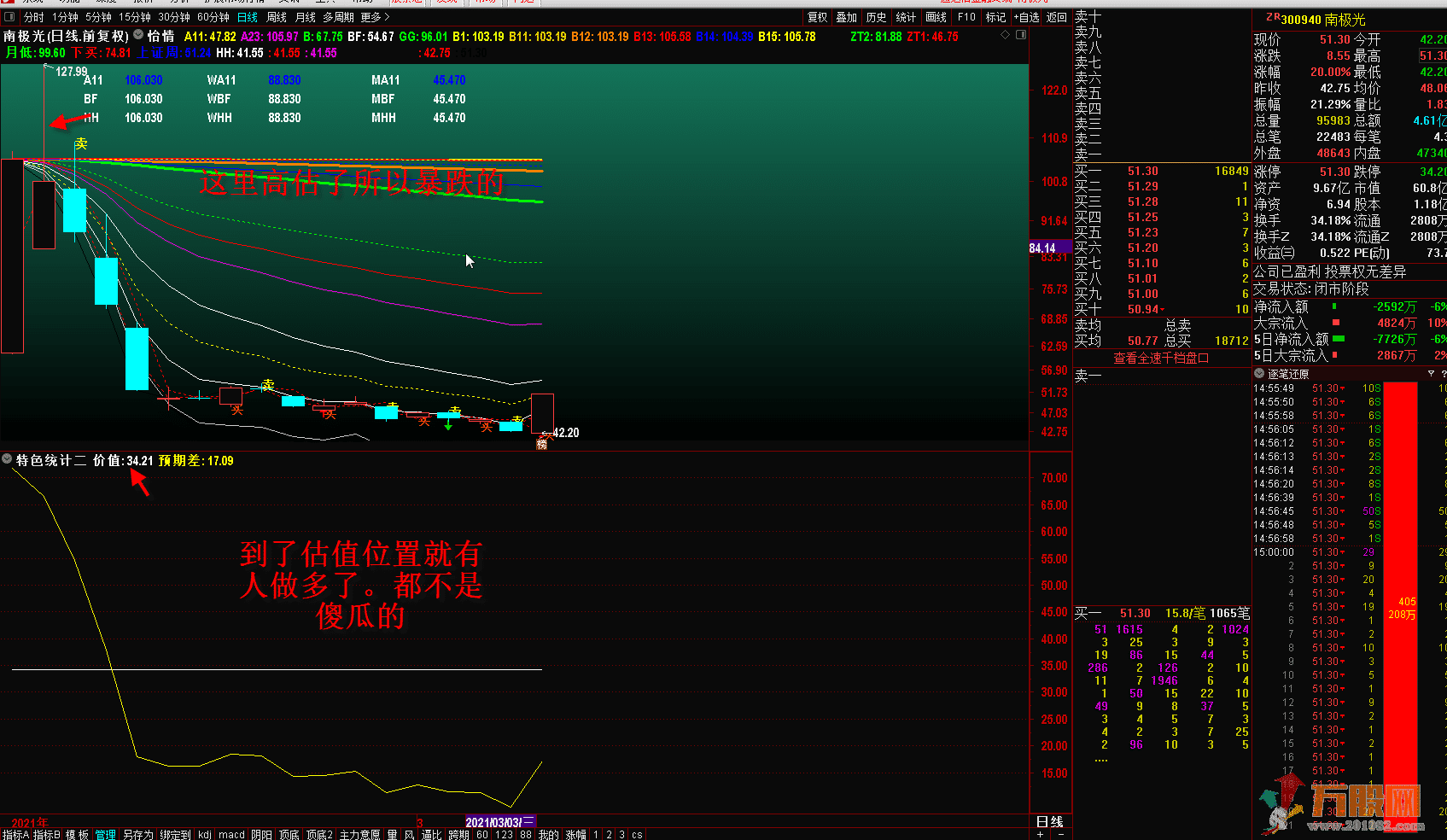Open the 特色统计二 indicator settings circle icon
This screenshot has height=840, width=1447.
[x=7, y=459]
